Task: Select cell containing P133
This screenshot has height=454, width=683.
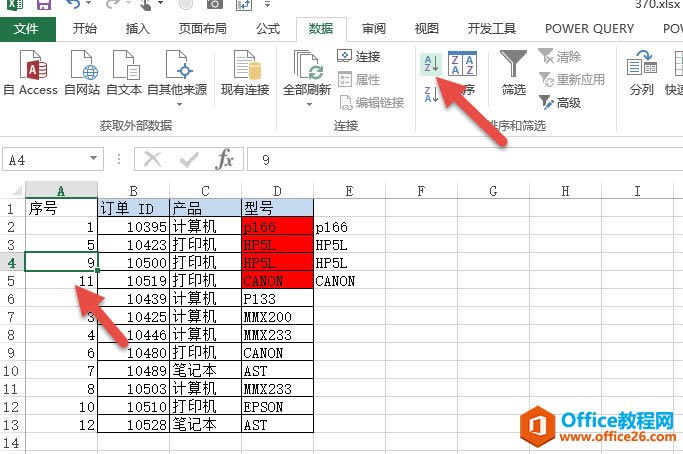Action: pos(277,299)
